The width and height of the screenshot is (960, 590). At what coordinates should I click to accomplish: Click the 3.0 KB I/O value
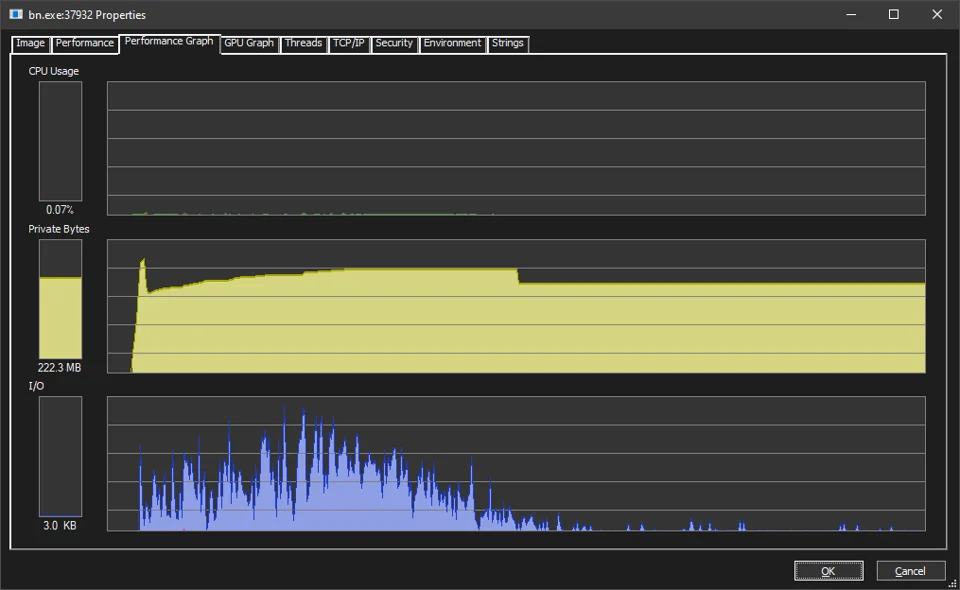point(59,526)
